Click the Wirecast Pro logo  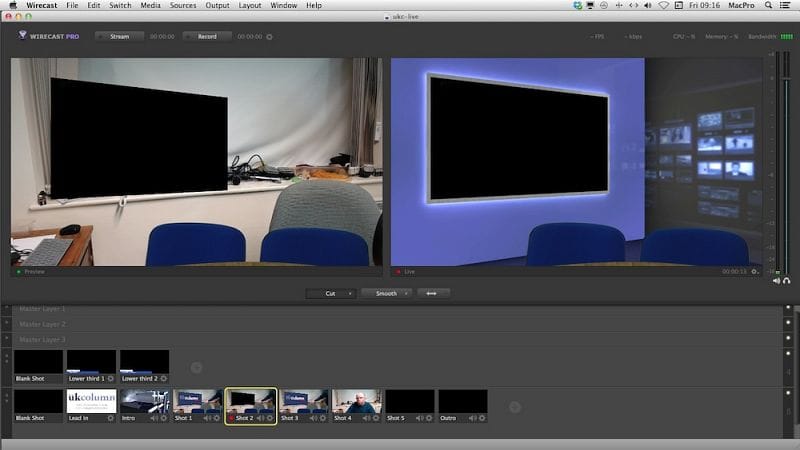click(x=49, y=36)
